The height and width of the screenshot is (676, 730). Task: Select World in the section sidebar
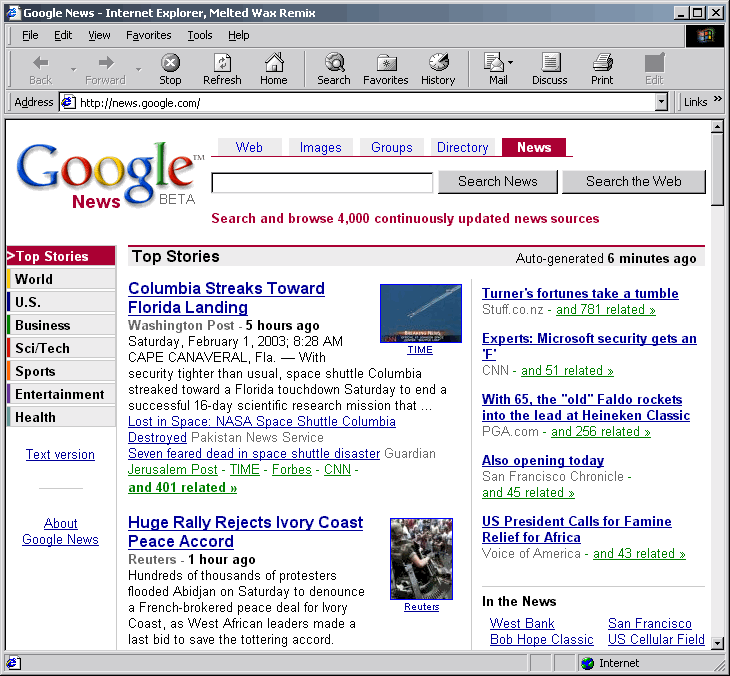coord(61,279)
